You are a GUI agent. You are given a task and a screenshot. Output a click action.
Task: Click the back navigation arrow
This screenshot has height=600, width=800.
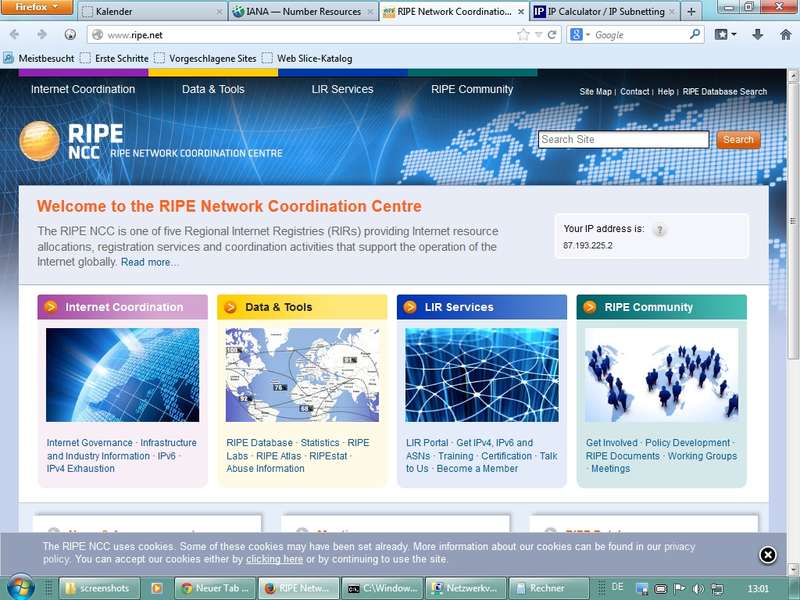14,34
